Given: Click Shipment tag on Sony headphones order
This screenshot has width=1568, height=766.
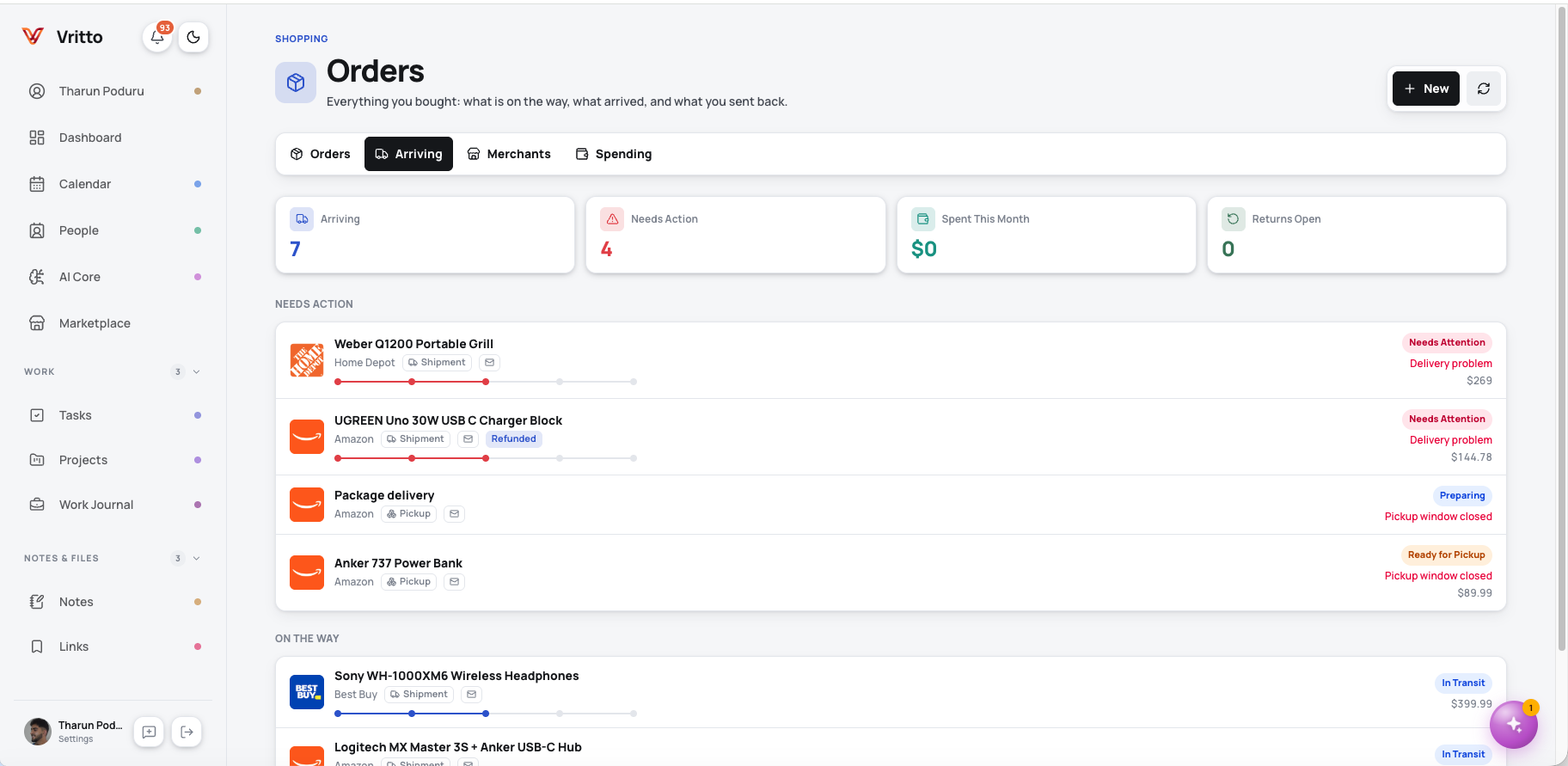Looking at the screenshot, I should (x=419, y=695).
